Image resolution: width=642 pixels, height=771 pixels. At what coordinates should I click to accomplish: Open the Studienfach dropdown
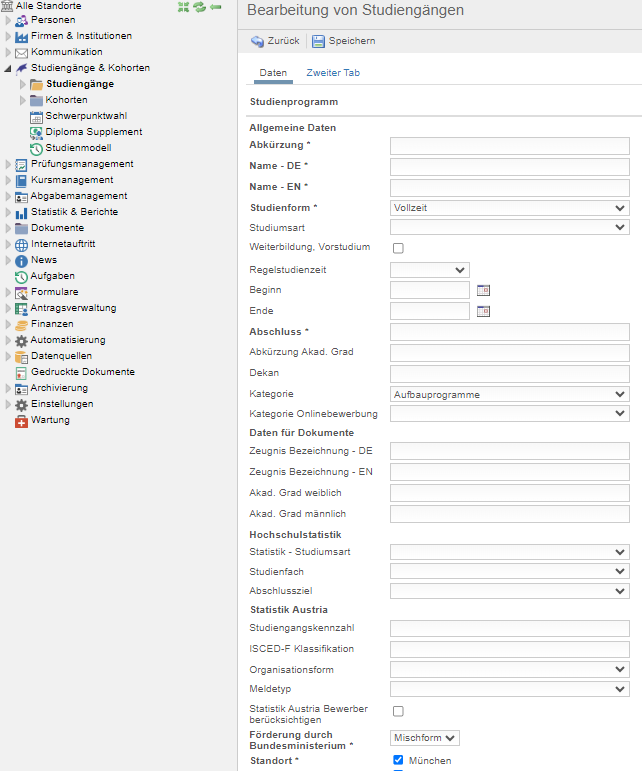point(510,571)
